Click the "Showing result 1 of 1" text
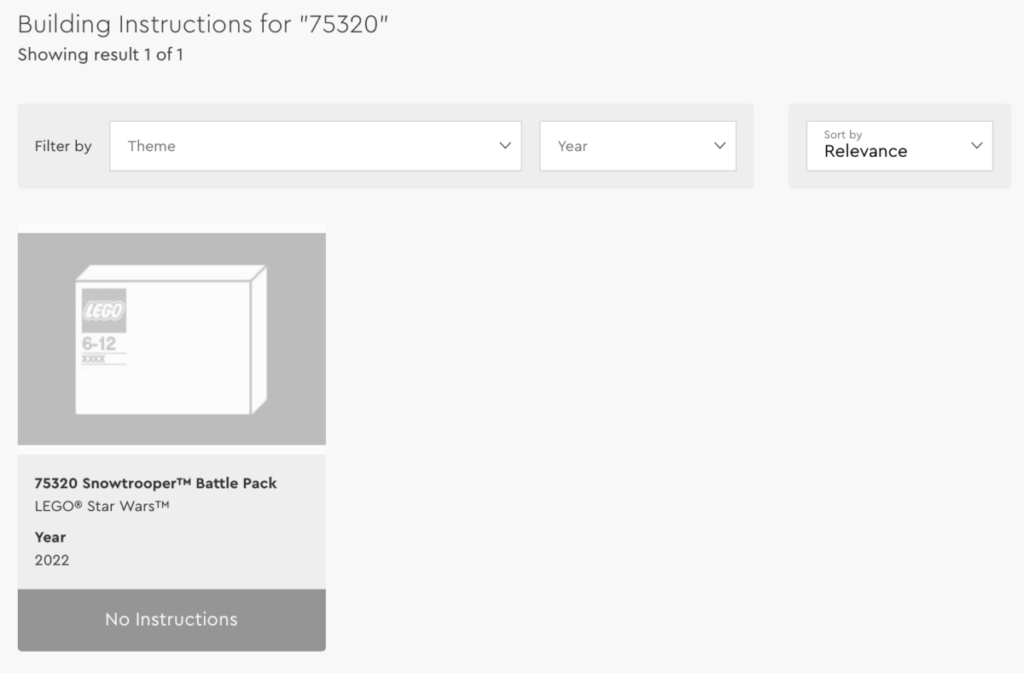This screenshot has width=1024, height=673. click(x=100, y=55)
